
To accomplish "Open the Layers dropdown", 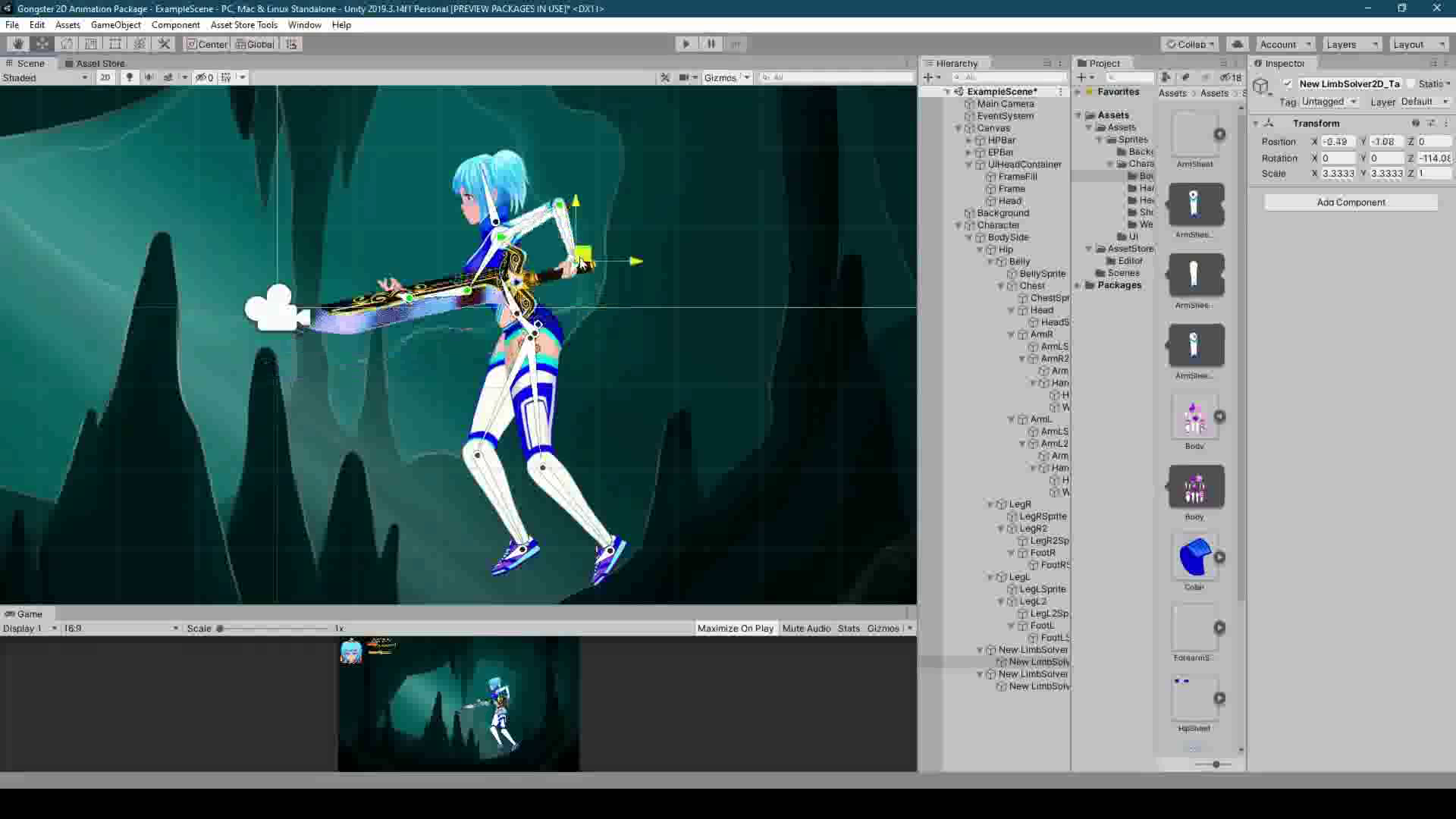I will (1352, 44).
